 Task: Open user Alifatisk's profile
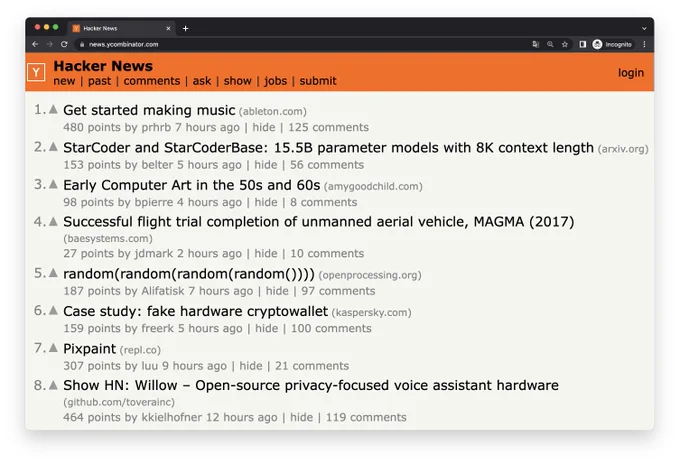pyautogui.click(x=163, y=291)
